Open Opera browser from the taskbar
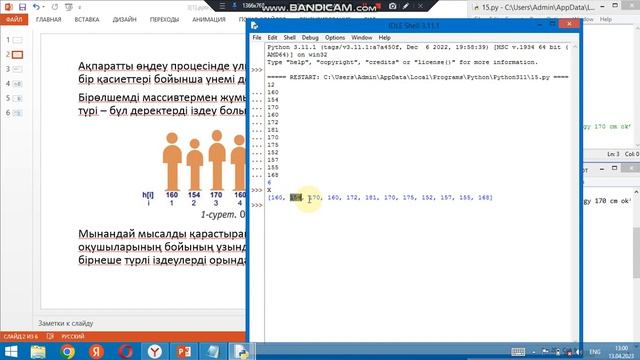640x360 pixels. 126,351
